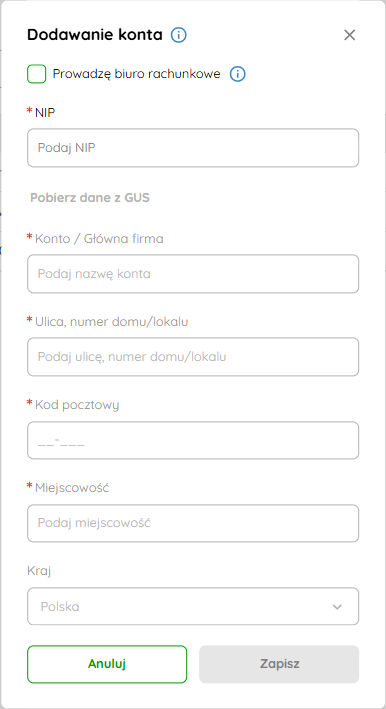Save the account with Zapisz button

point(279,664)
